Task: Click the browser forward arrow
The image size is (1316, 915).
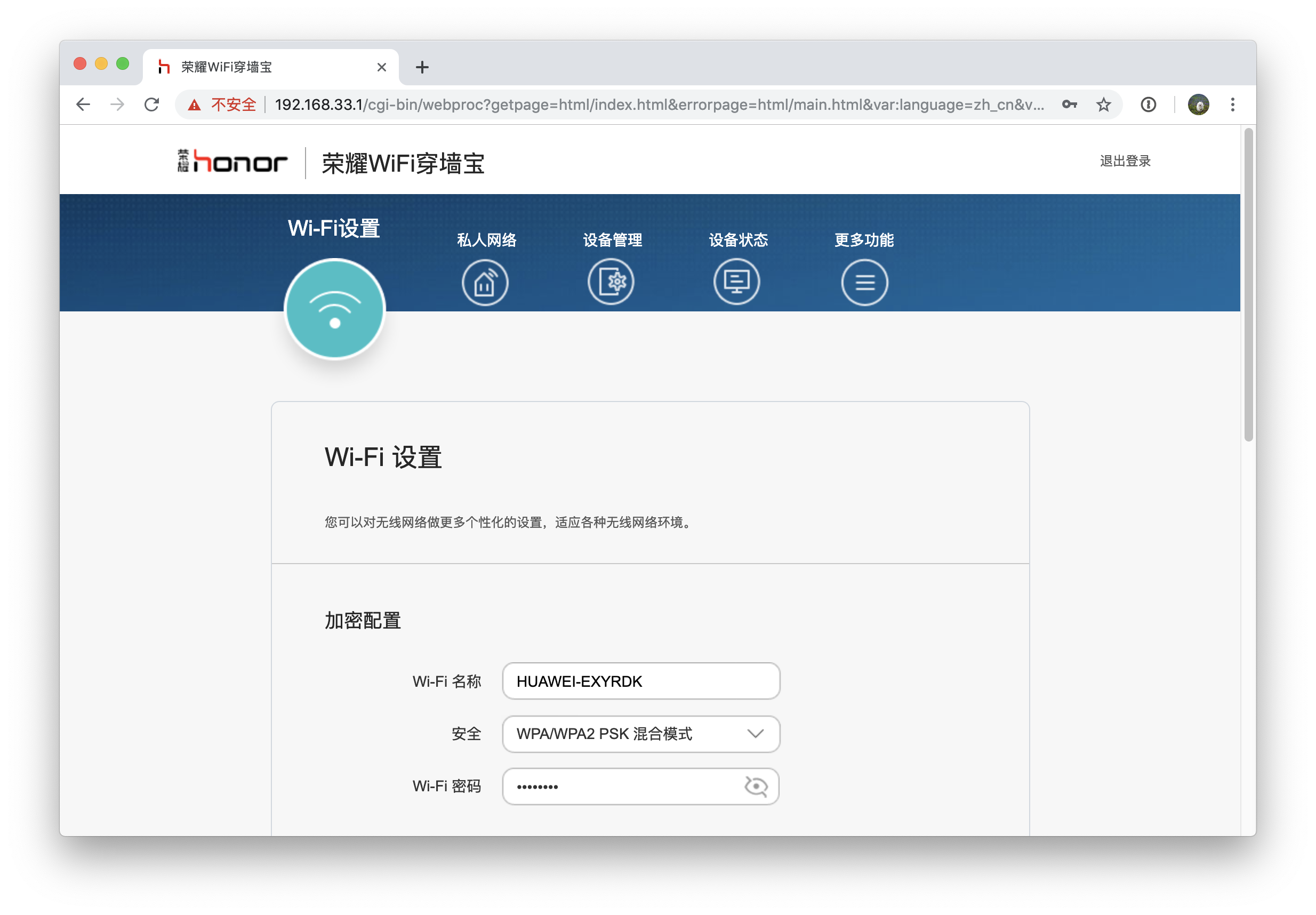Action: click(x=117, y=105)
